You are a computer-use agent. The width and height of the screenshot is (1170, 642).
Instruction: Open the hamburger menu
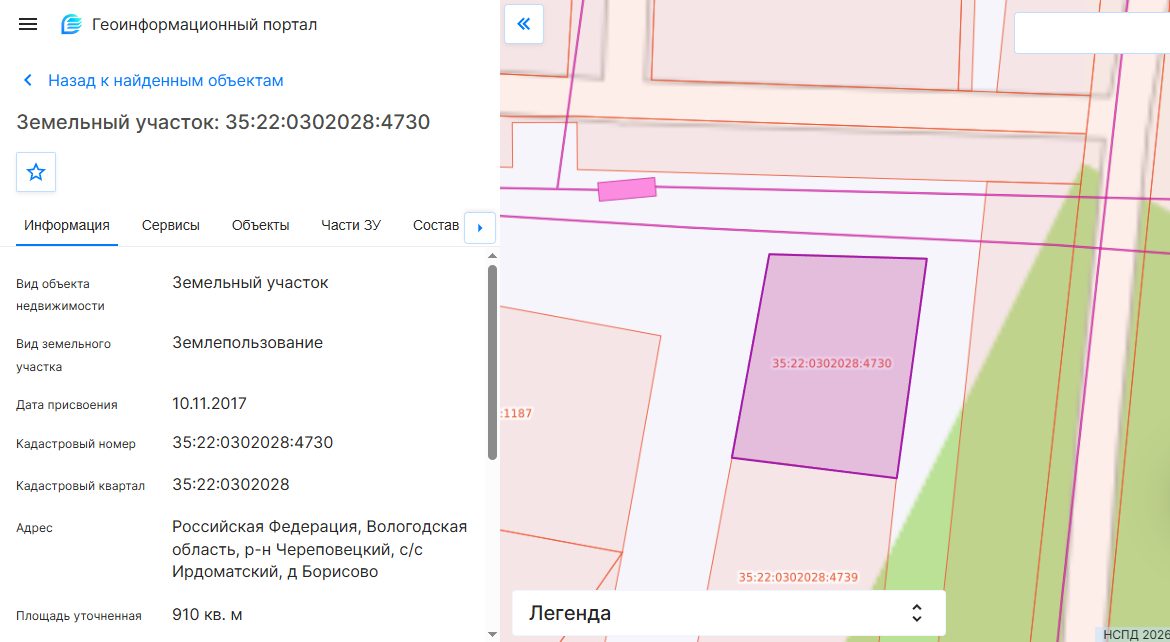point(28,24)
